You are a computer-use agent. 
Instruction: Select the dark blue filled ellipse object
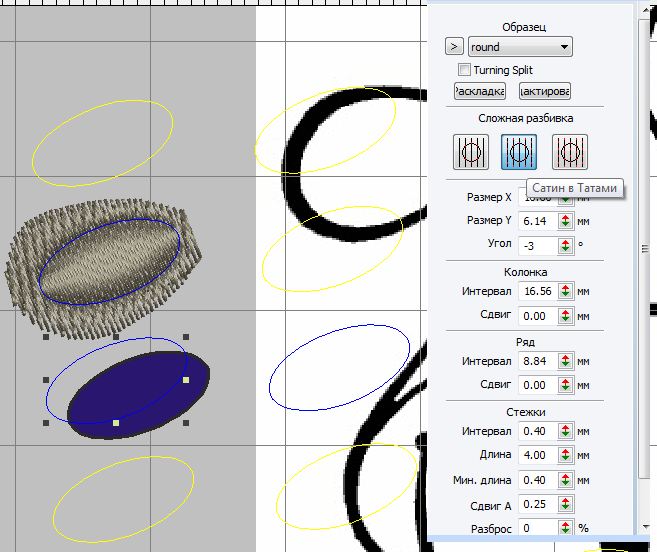click(x=140, y=395)
